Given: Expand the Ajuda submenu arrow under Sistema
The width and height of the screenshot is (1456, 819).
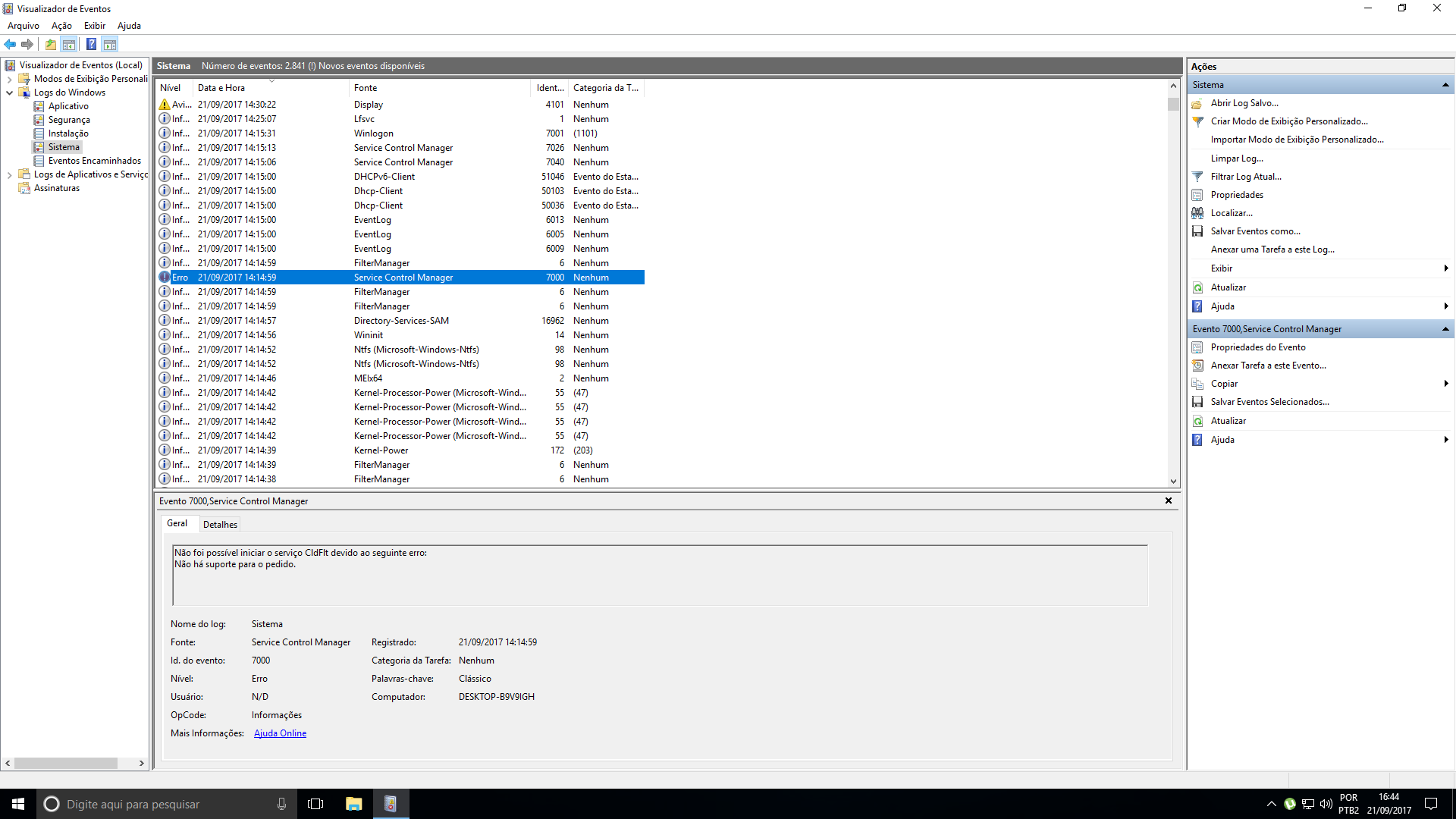Looking at the screenshot, I should [x=1446, y=306].
